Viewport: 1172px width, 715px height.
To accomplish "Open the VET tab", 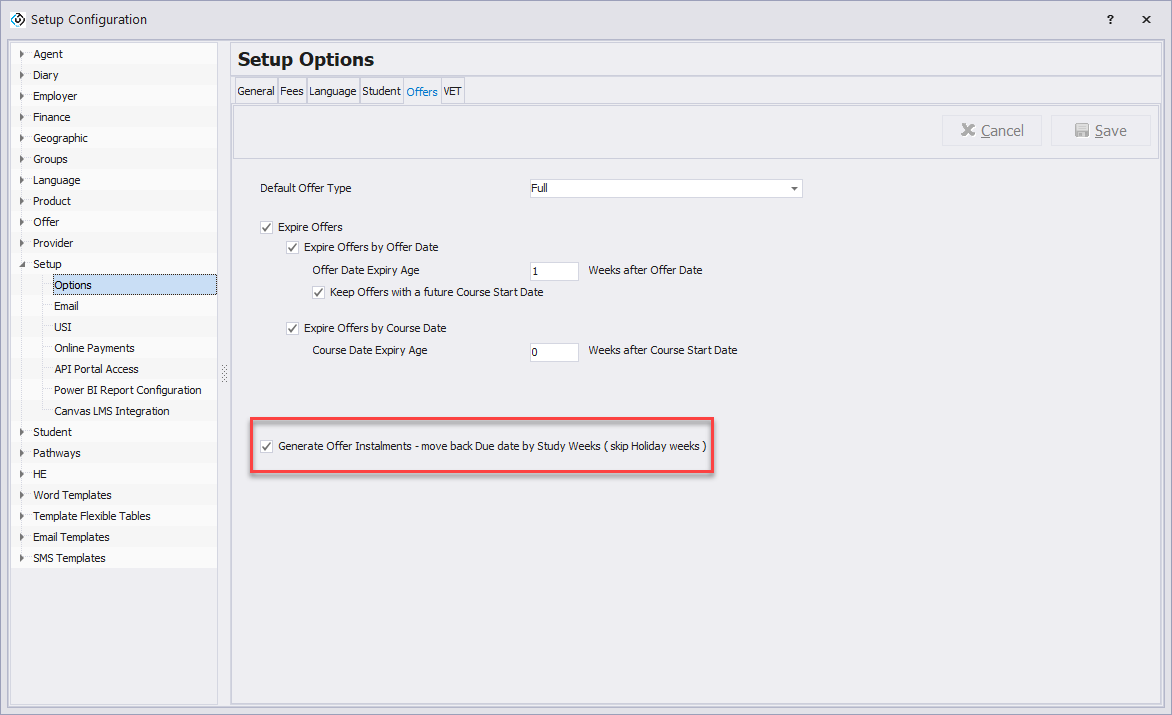I will pyautogui.click(x=453, y=91).
